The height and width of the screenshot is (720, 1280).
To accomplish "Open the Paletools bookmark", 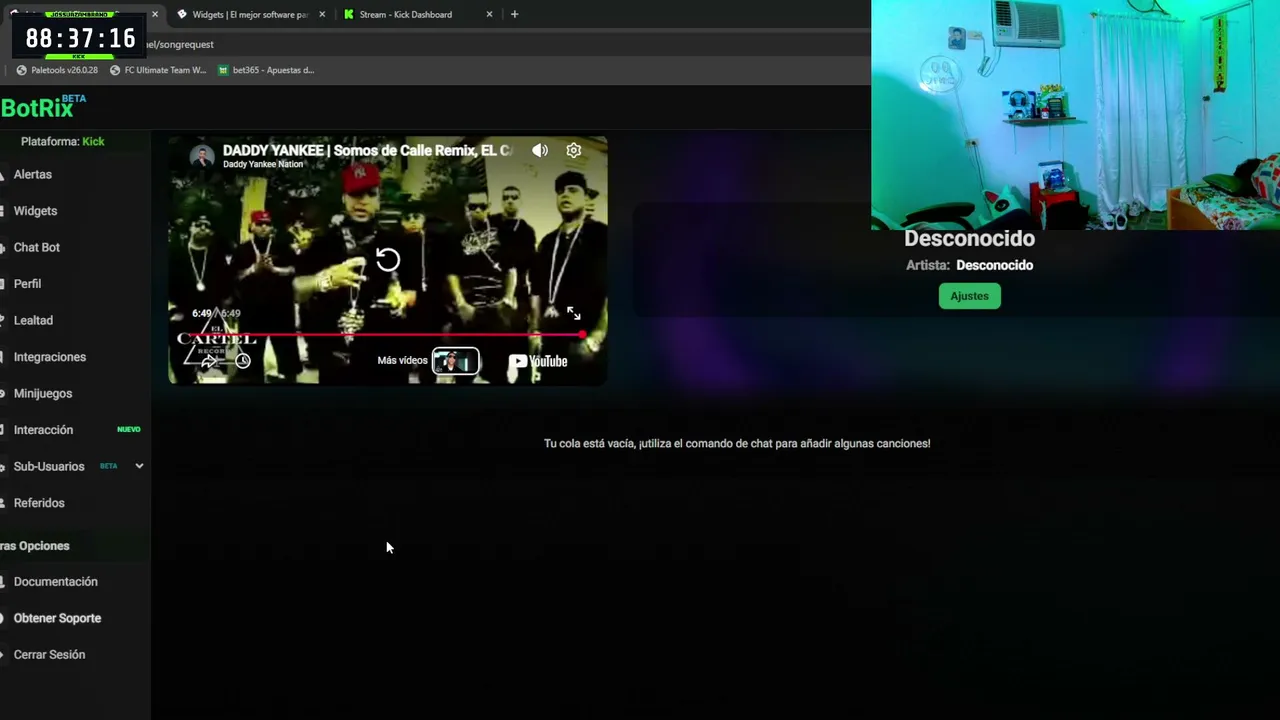I will pyautogui.click(x=57, y=70).
